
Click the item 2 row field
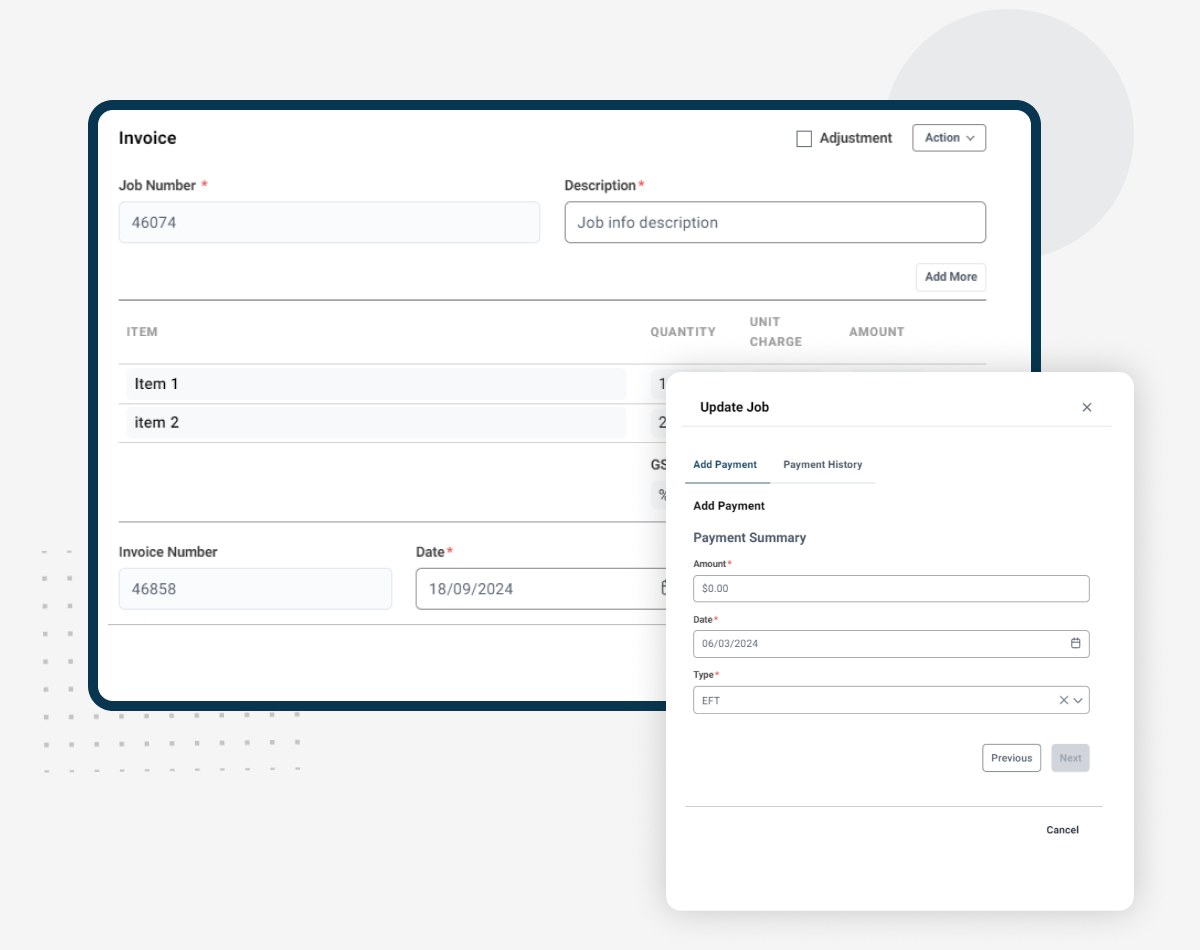375,423
